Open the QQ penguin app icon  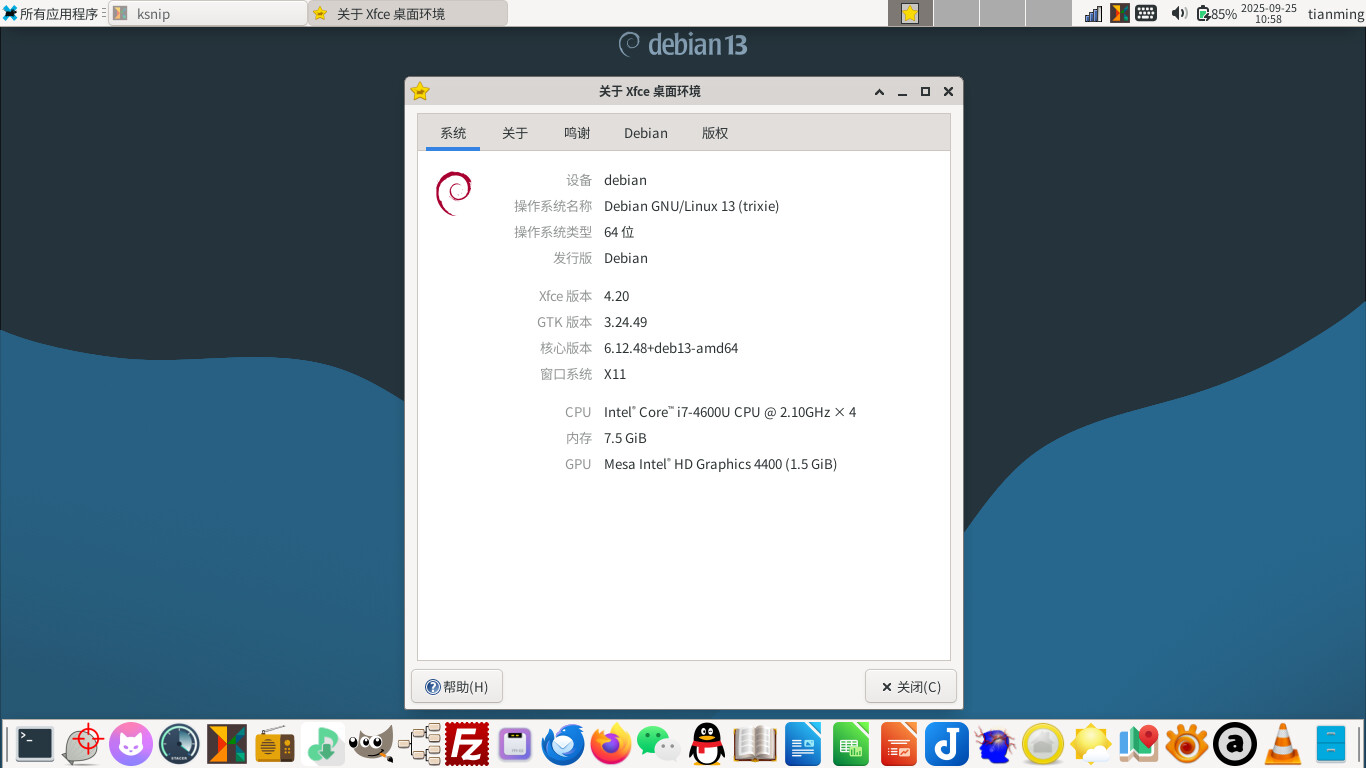(707, 744)
